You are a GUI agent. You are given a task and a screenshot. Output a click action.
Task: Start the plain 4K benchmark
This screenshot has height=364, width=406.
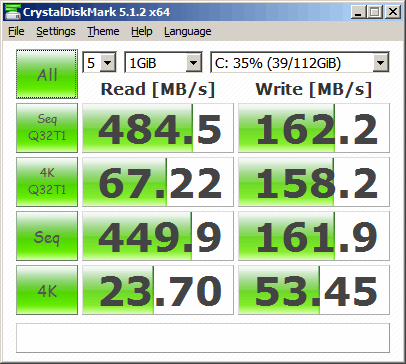[x=47, y=290]
